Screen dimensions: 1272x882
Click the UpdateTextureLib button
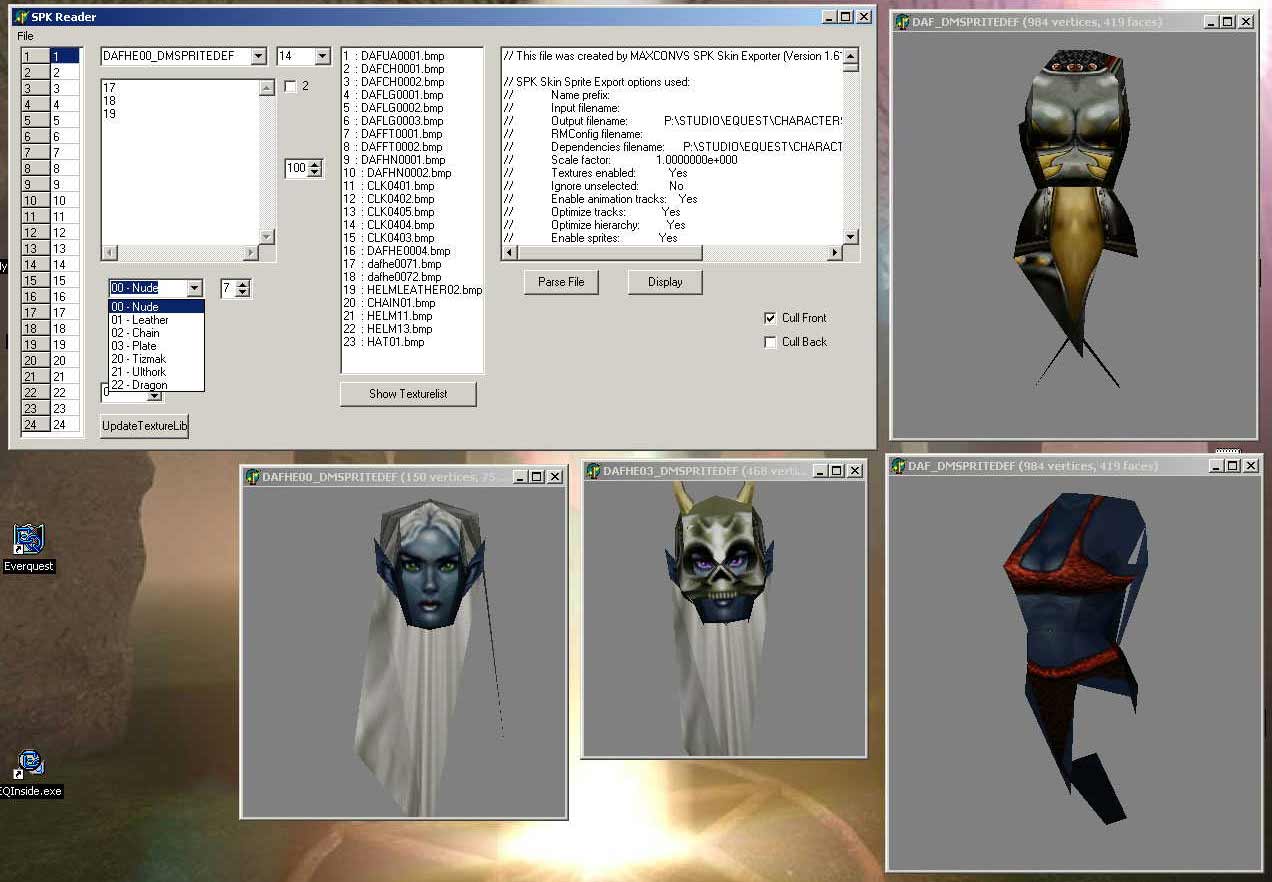click(x=145, y=426)
